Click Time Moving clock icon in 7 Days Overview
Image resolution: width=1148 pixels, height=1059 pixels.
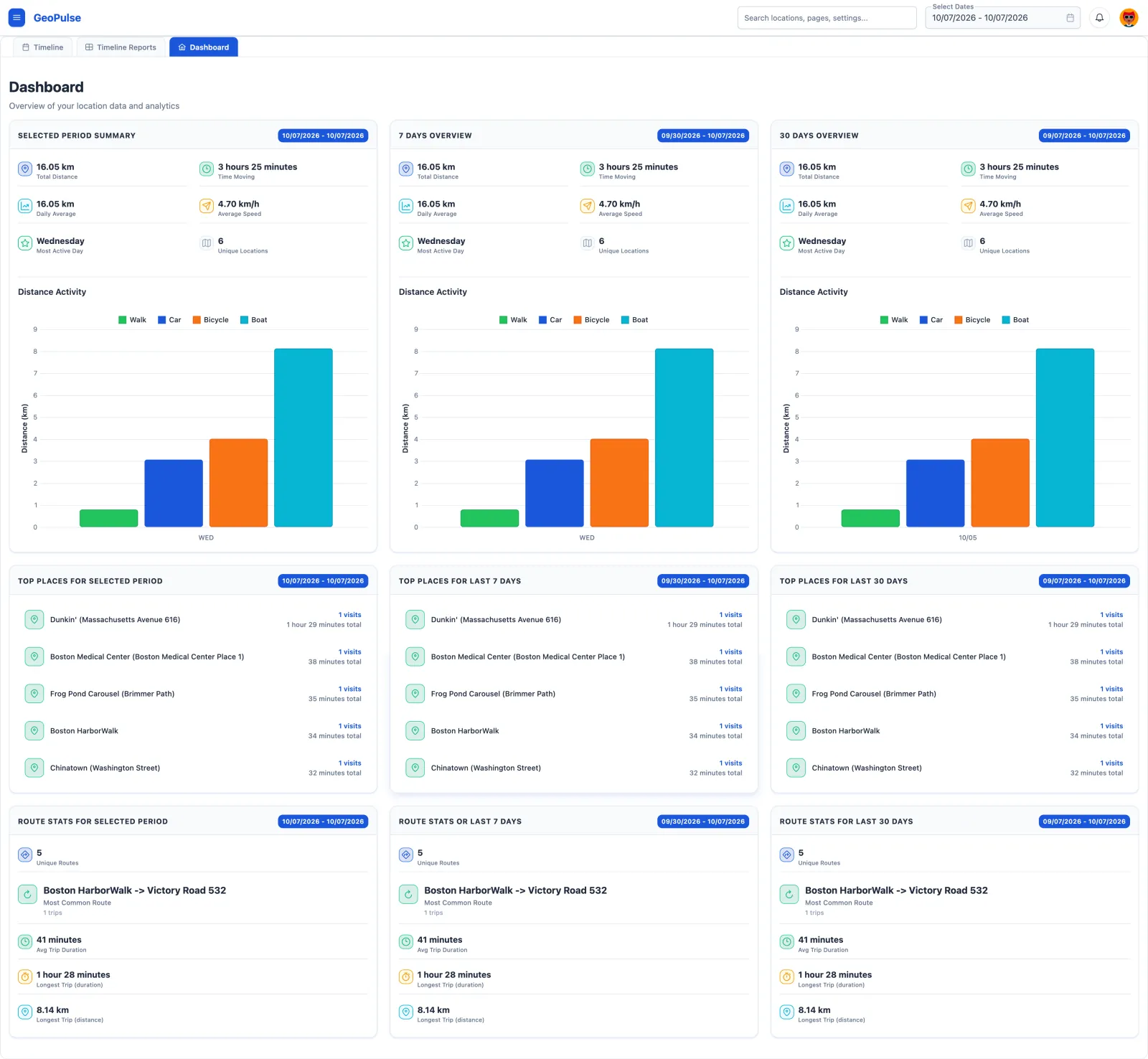pyautogui.click(x=588, y=169)
